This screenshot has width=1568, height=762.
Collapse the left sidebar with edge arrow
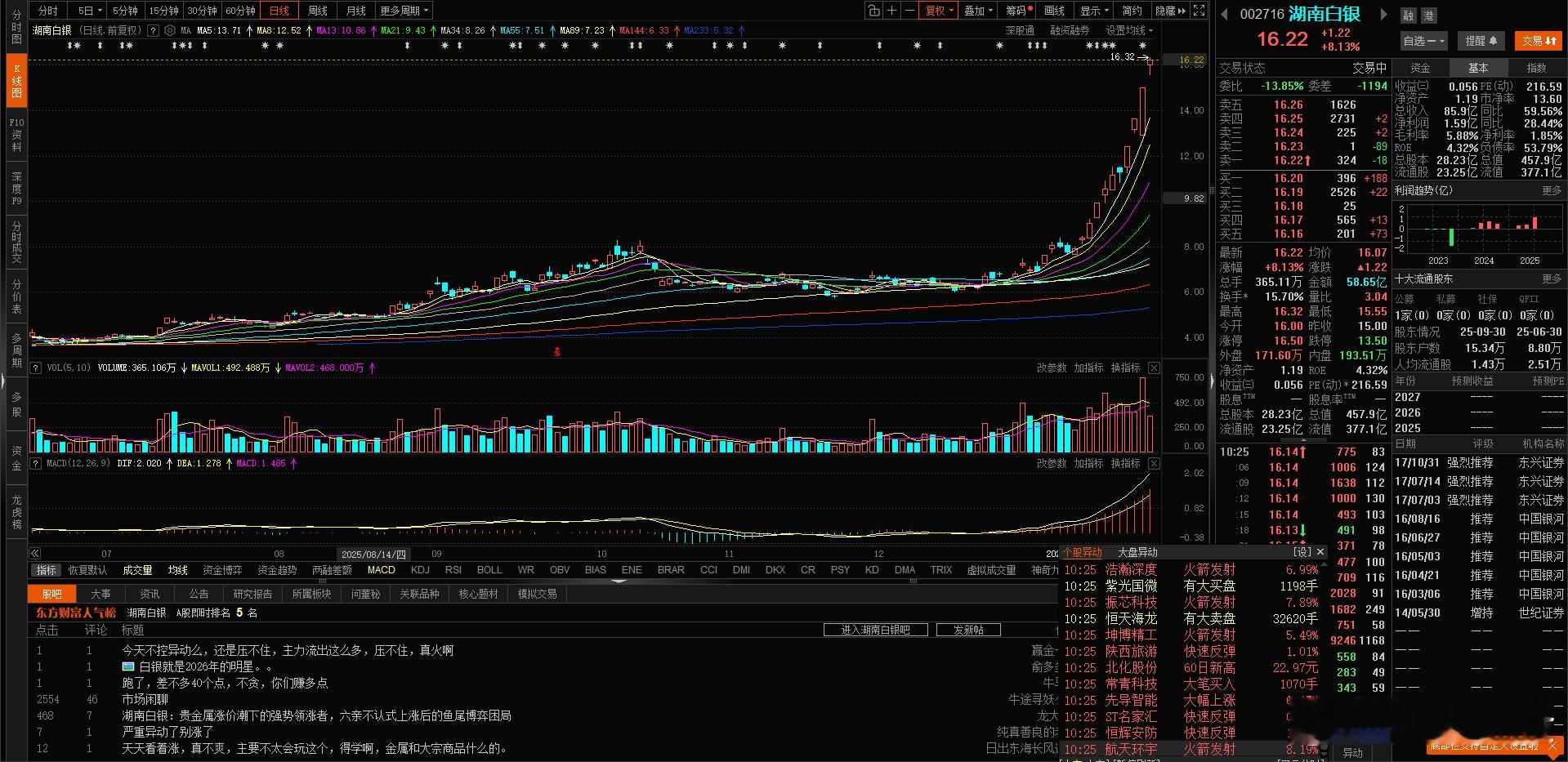pos(2,381)
